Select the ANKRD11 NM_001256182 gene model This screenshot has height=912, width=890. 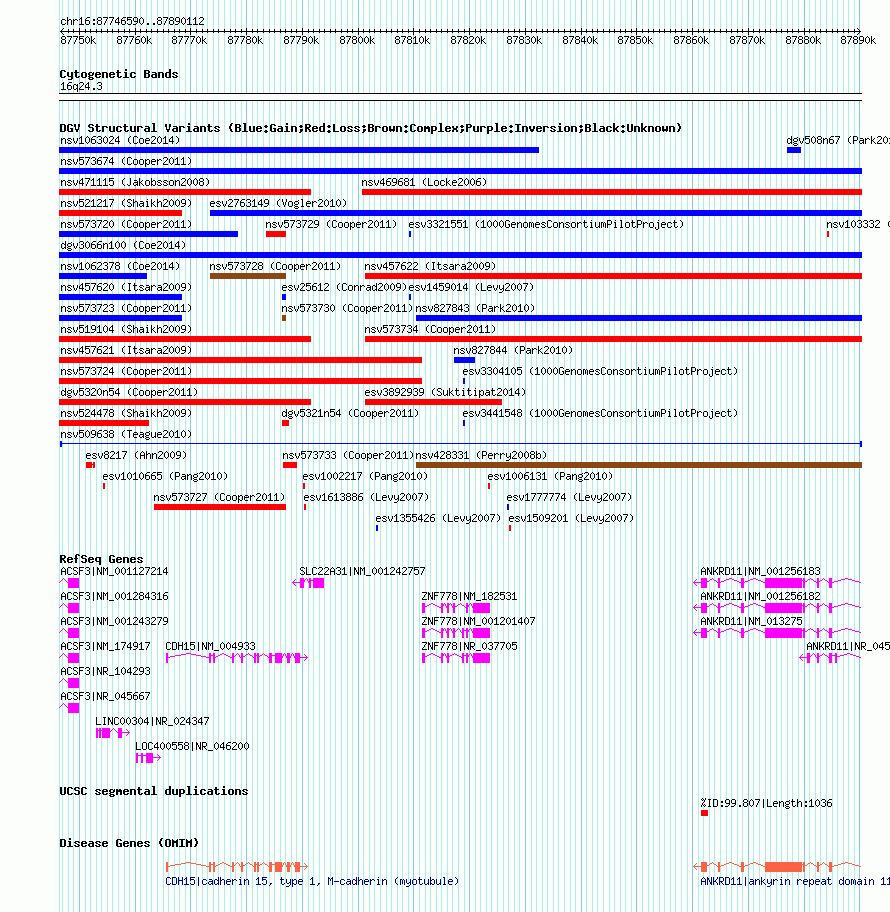[777, 608]
